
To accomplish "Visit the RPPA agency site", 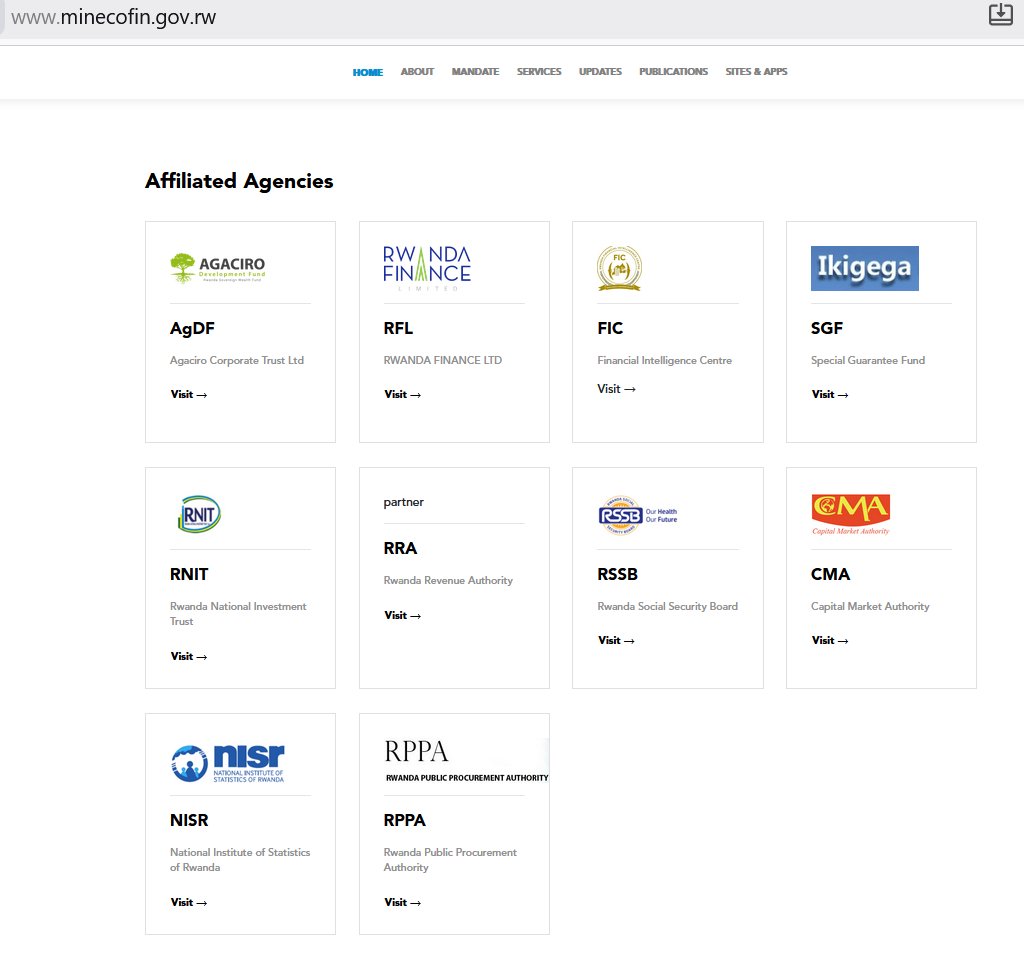I will 402,902.
